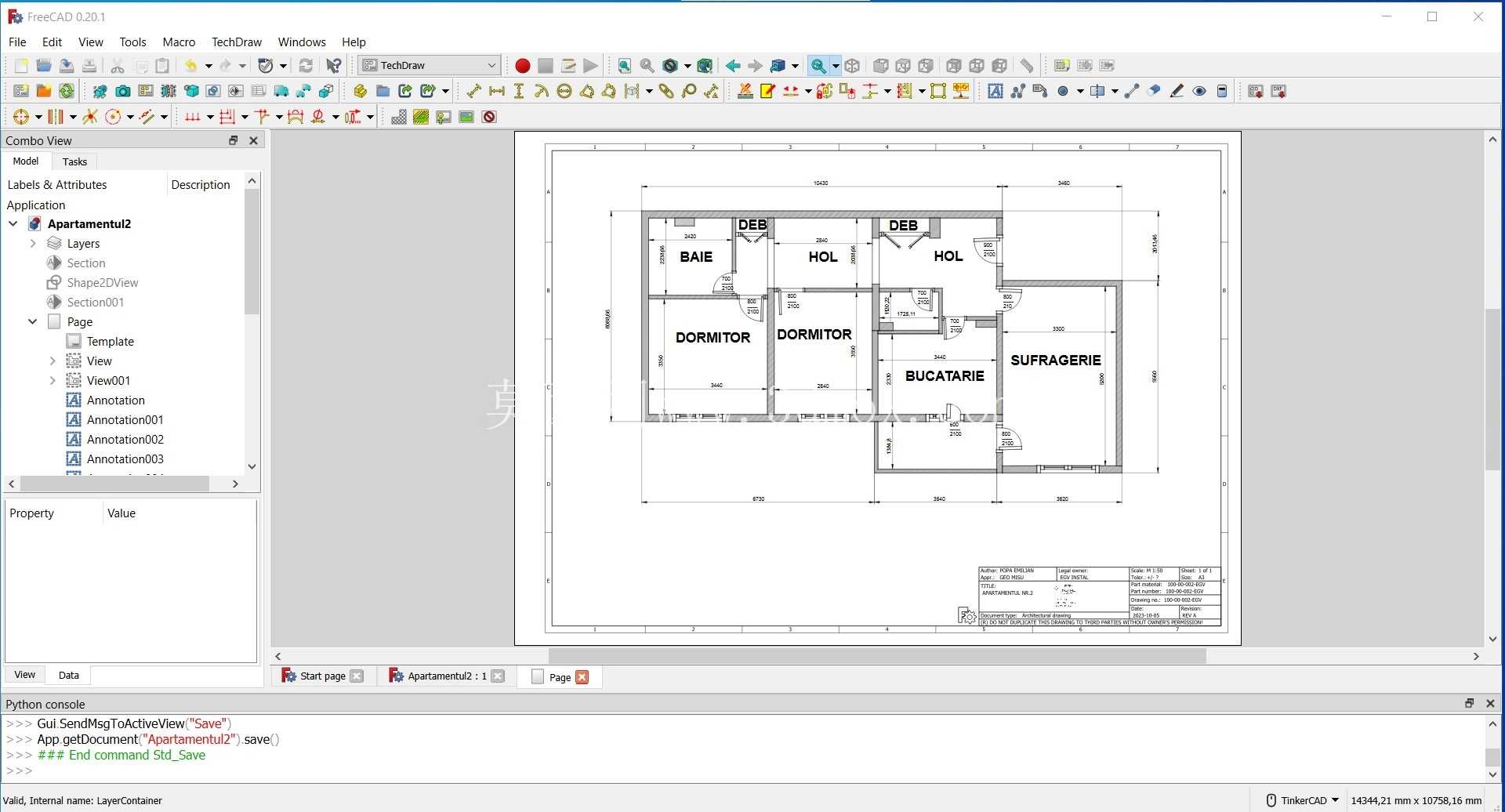Click the Insert Vertical Dimension icon

[519, 92]
